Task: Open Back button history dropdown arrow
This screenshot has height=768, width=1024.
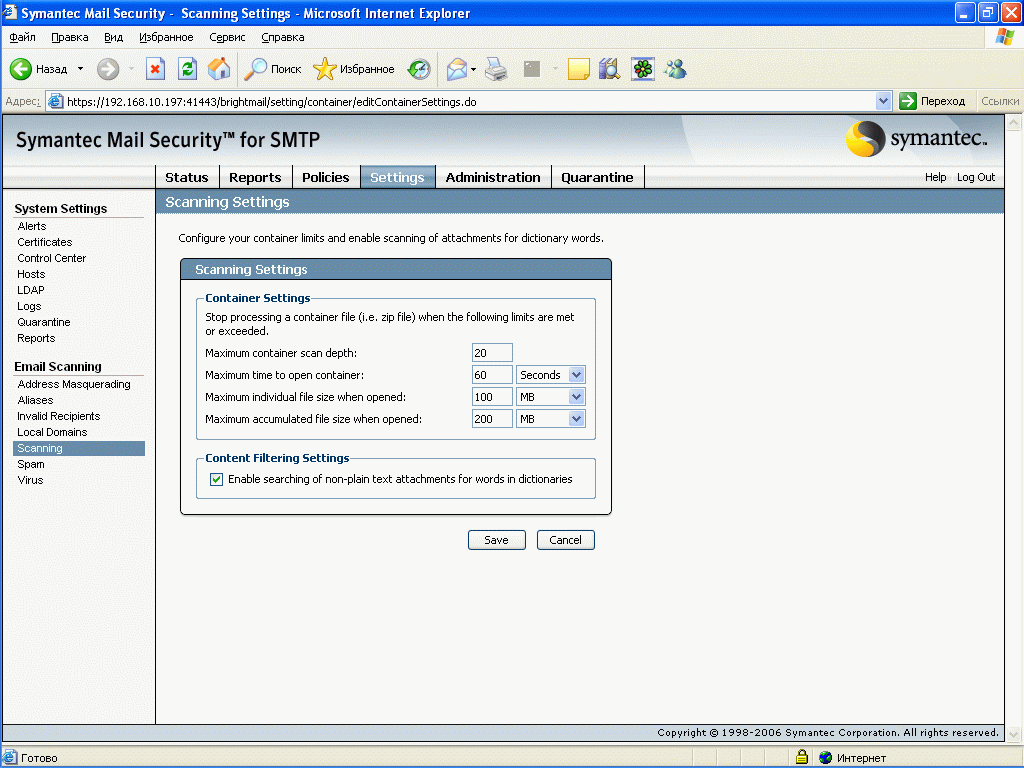Action: 80,69
